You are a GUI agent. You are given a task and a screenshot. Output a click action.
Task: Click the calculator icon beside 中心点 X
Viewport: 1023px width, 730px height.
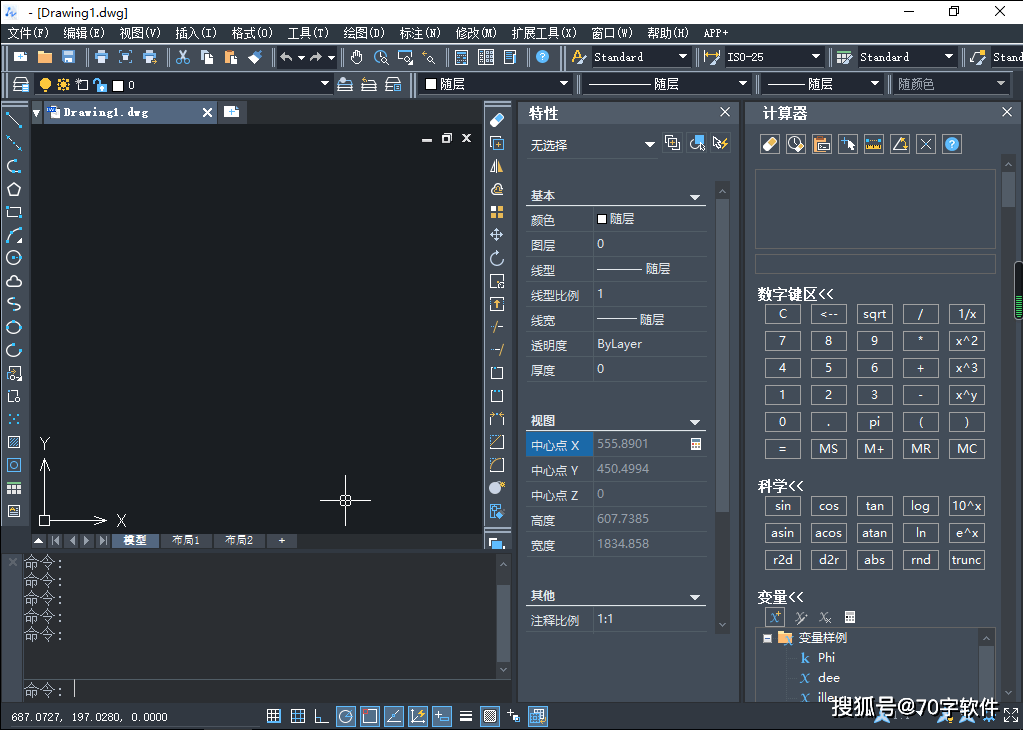click(x=696, y=444)
